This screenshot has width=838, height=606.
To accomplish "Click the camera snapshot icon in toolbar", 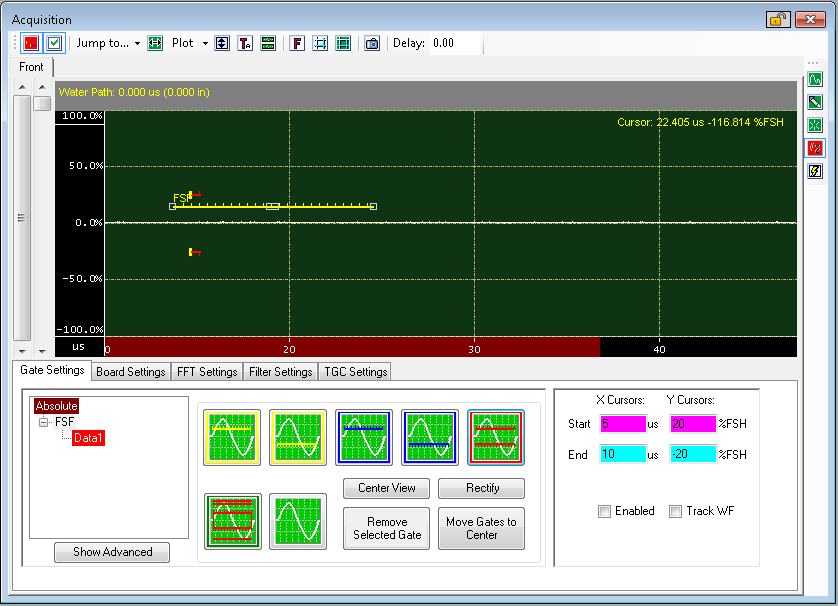I will click(372, 43).
